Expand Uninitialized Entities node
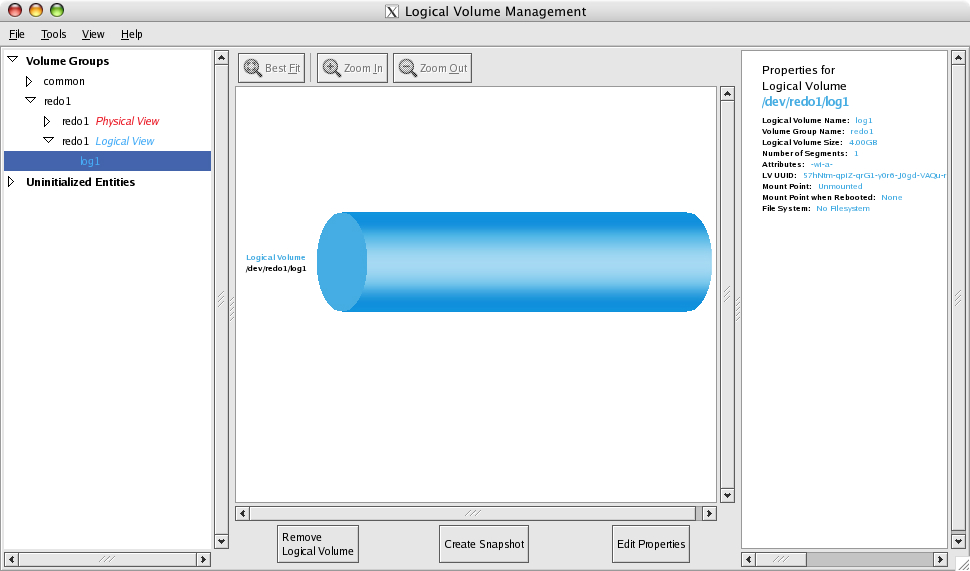Screen dimensions: 970x571 pyautogui.click(x=12, y=182)
